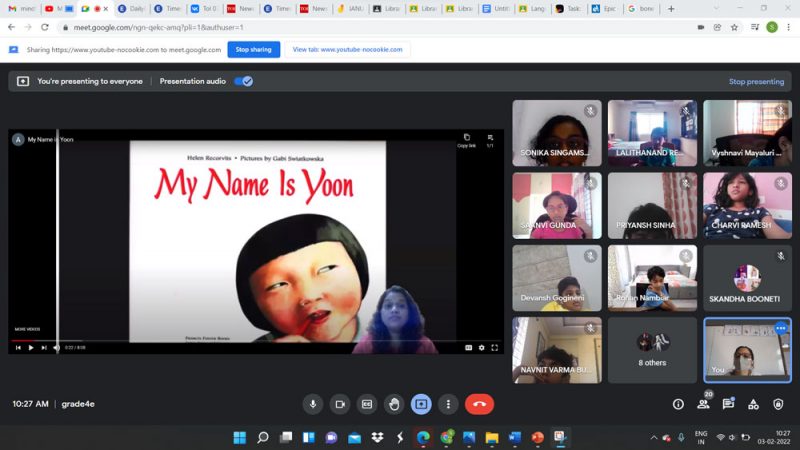Reload the page in browser
This screenshot has height=450, width=800.
pyautogui.click(x=45, y=28)
